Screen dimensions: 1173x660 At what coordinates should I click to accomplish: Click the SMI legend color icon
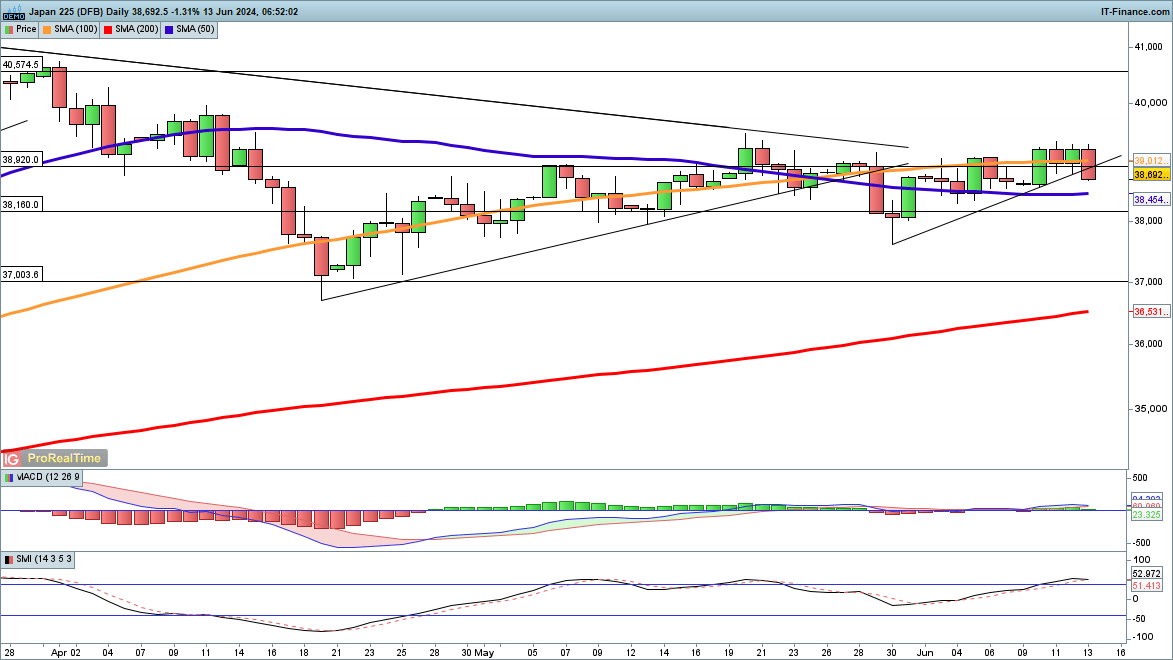click(x=9, y=558)
